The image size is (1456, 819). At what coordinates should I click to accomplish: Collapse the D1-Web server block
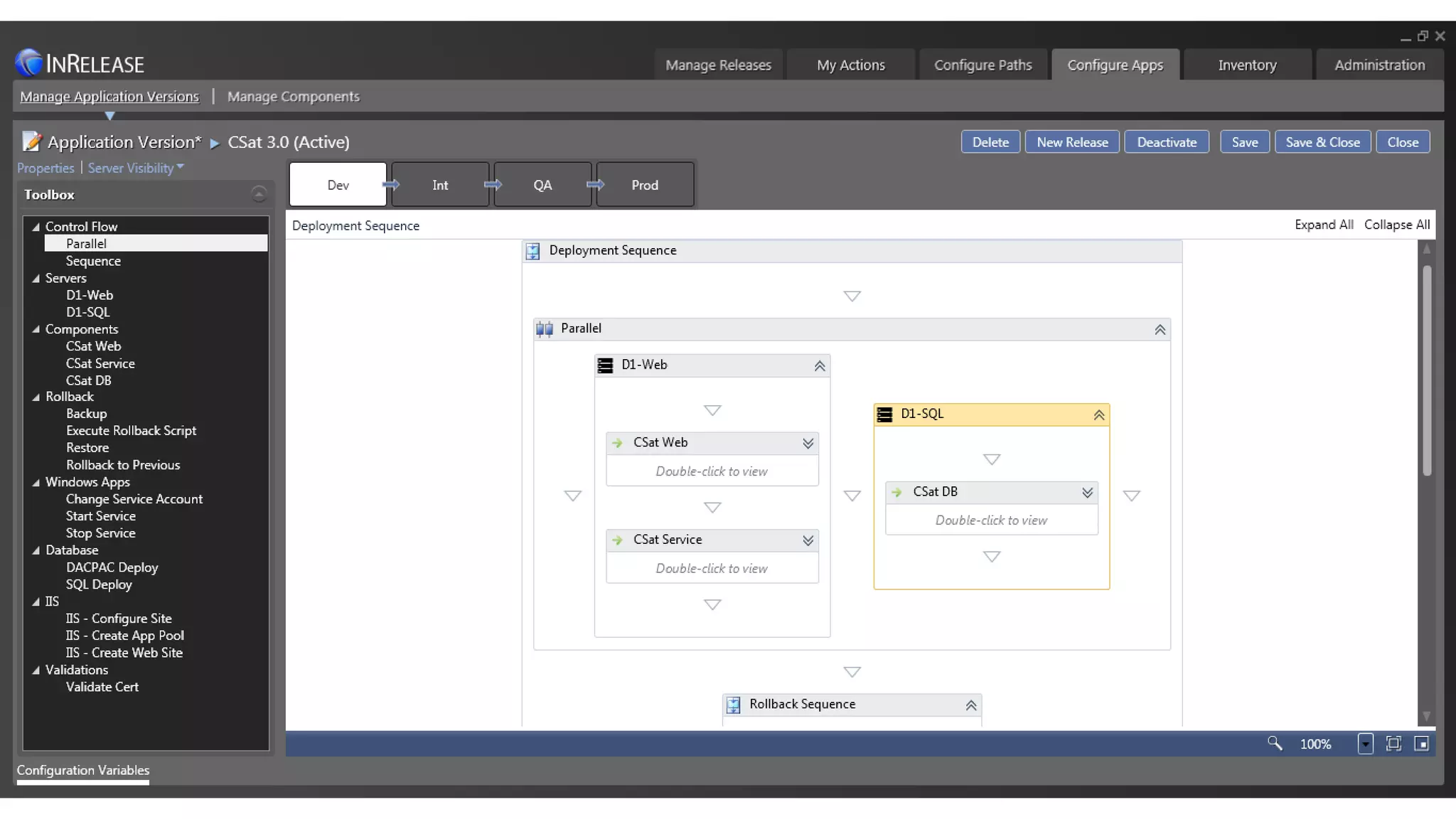[819, 365]
